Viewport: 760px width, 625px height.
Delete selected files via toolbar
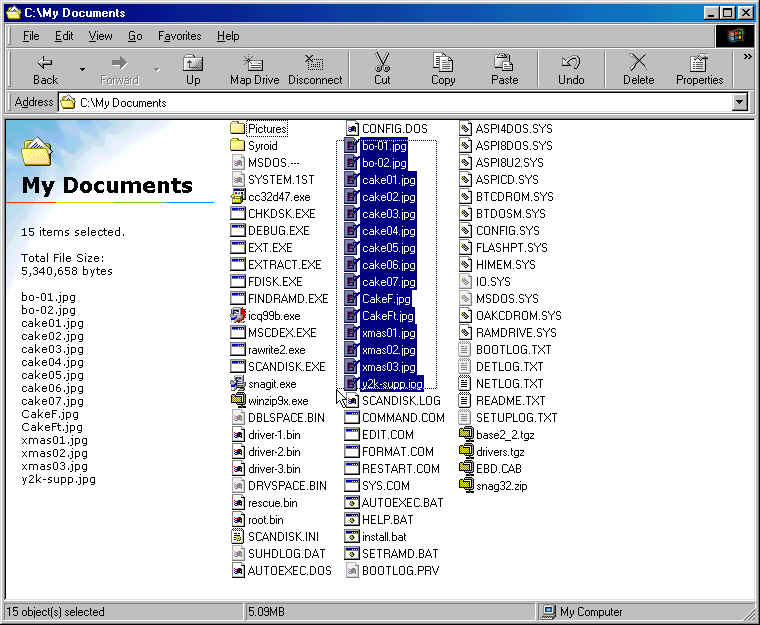pos(638,69)
